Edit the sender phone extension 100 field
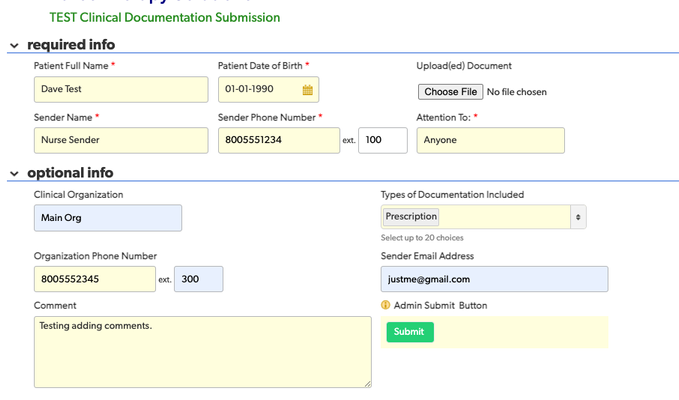The height and width of the screenshot is (400, 679). [x=383, y=140]
